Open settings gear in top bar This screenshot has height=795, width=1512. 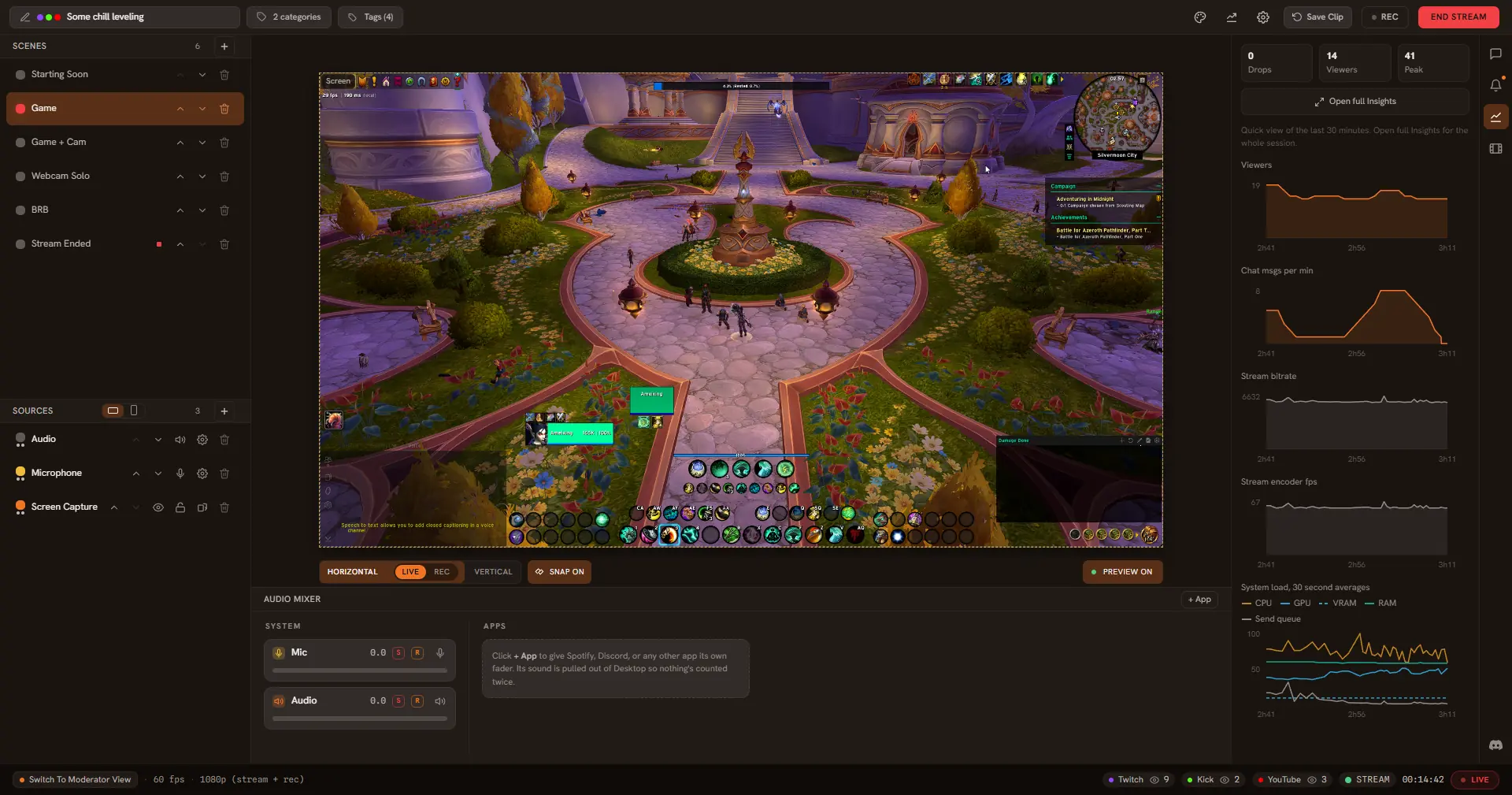point(1263,17)
